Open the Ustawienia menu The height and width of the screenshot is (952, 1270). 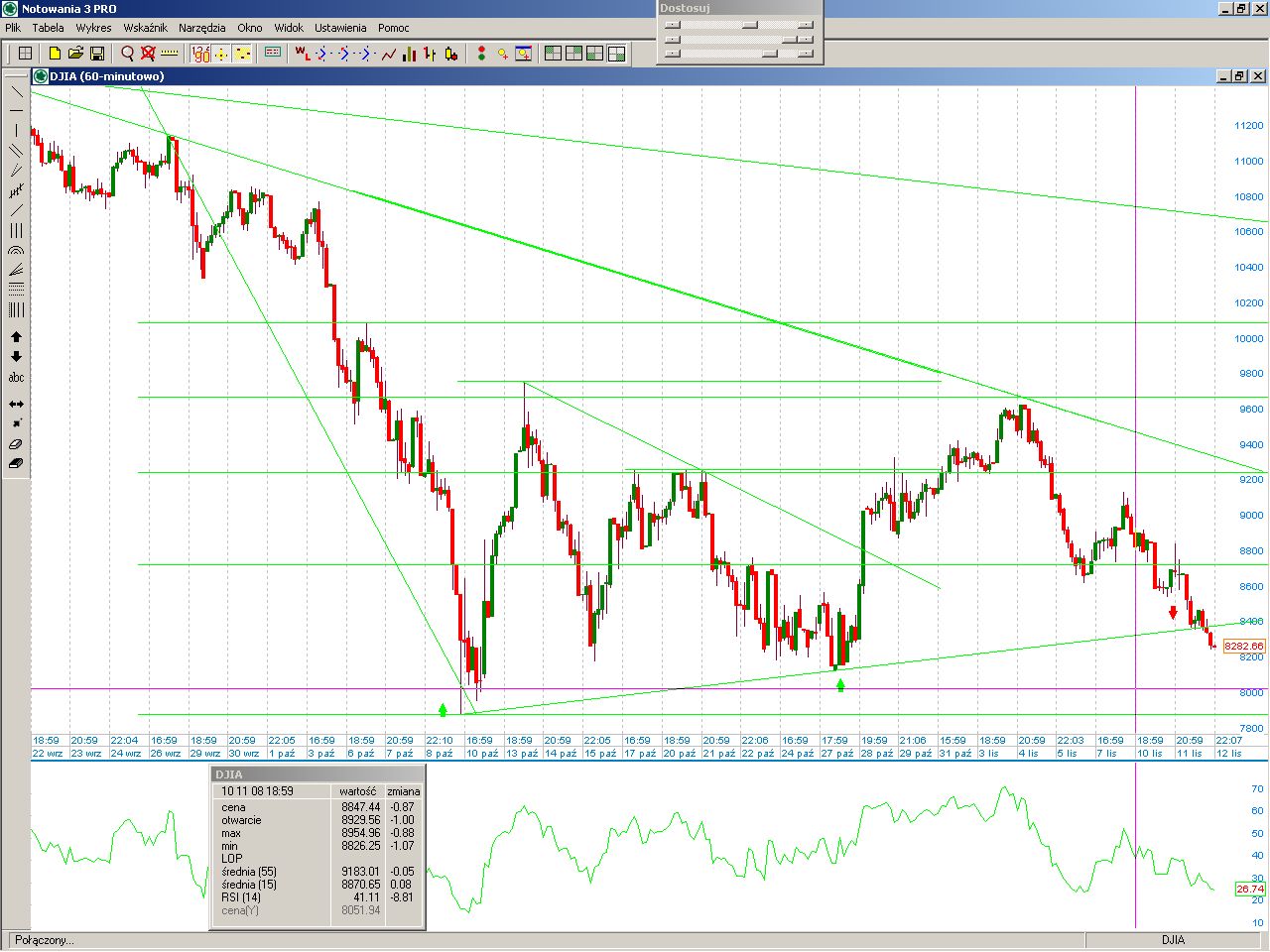pyautogui.click(x=340, y=28)
